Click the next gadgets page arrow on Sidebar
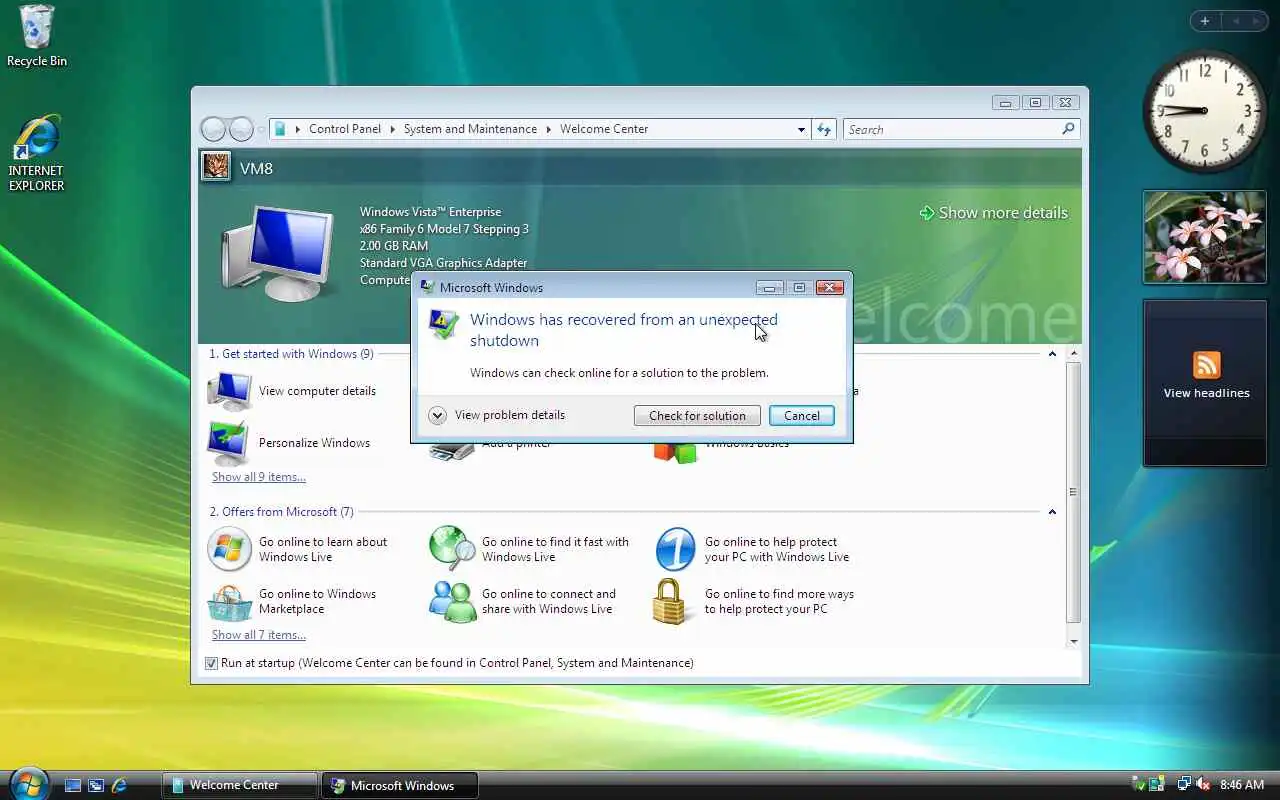This screenshot has width=1280, height=800. tap(1258, 21)
